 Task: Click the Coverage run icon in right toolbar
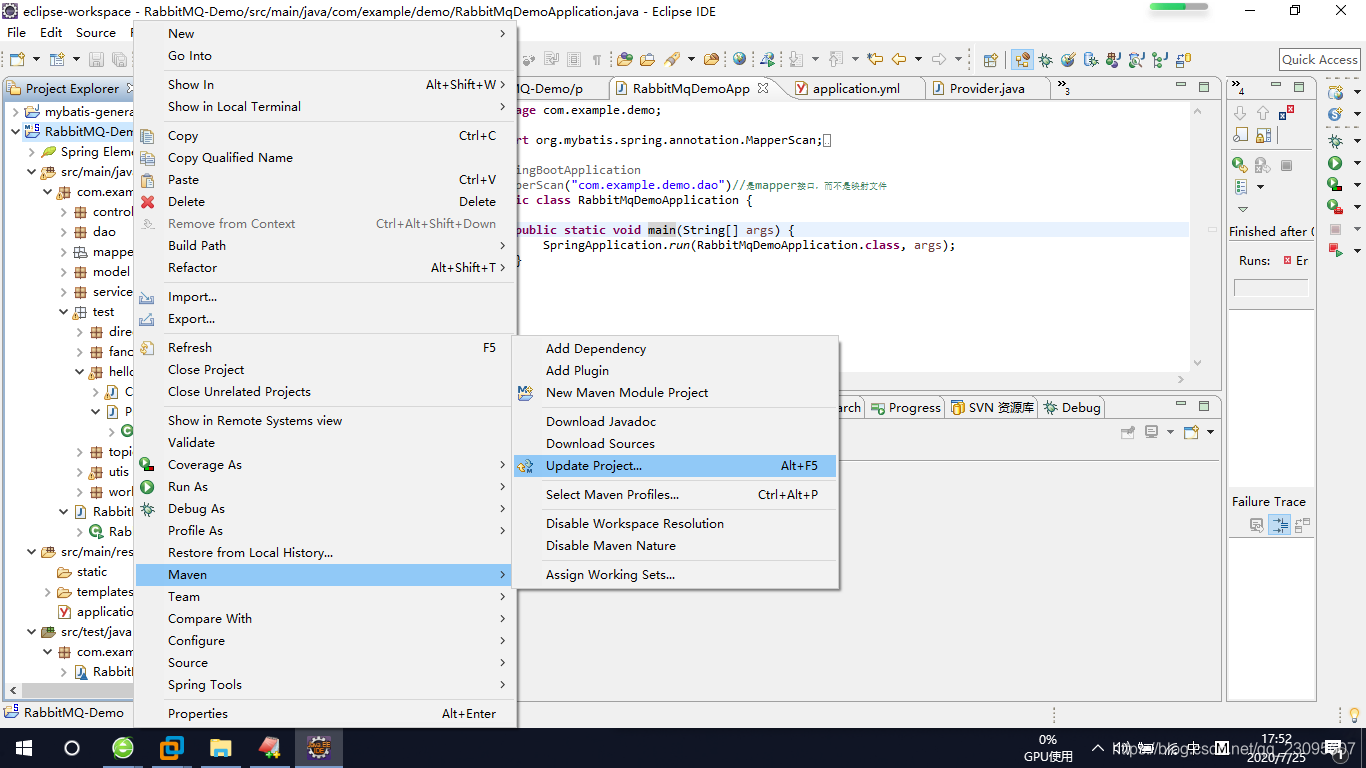click(1335, 184)
